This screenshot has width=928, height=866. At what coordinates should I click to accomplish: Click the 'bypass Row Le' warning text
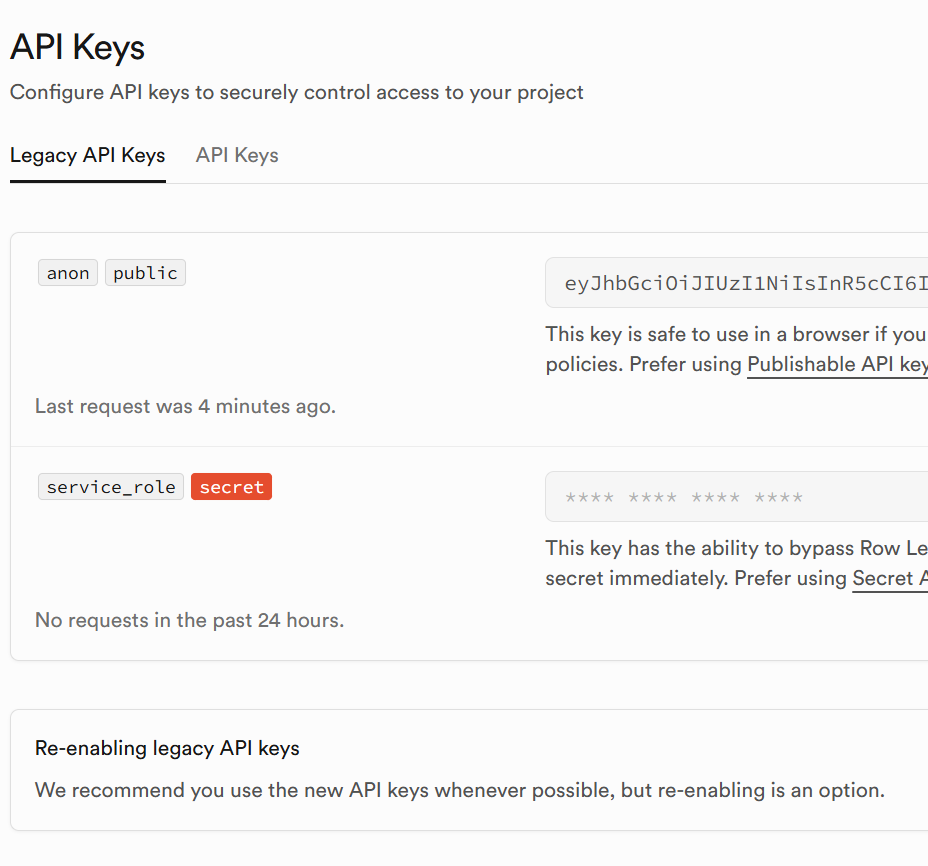point(735,548)
